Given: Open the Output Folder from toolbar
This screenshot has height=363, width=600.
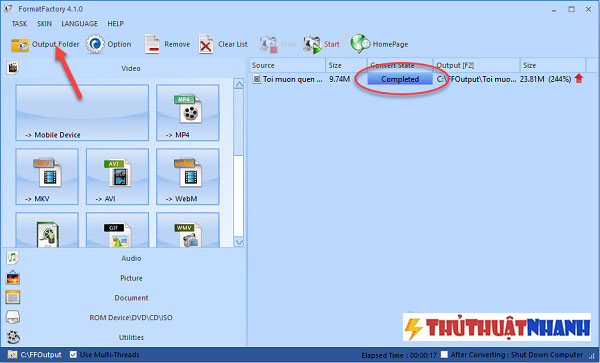Looking at the screenshot, I should 45,44.
